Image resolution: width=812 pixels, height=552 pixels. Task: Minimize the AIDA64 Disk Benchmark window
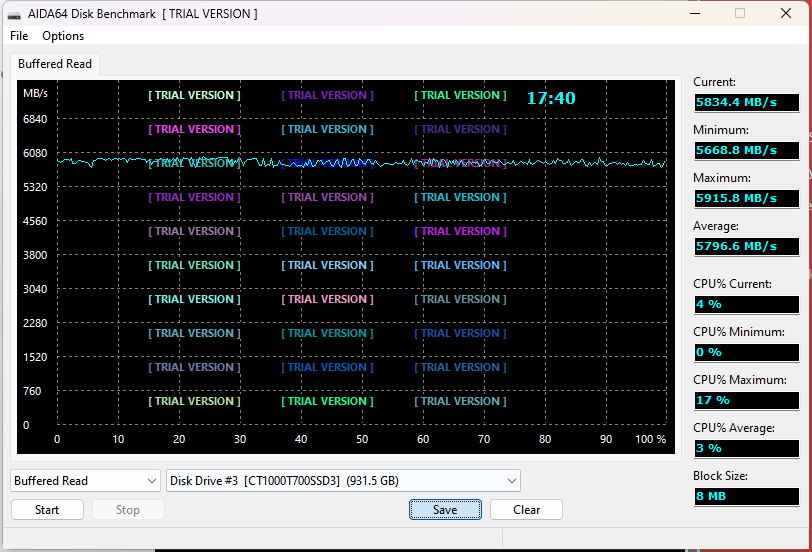(694, 14)
